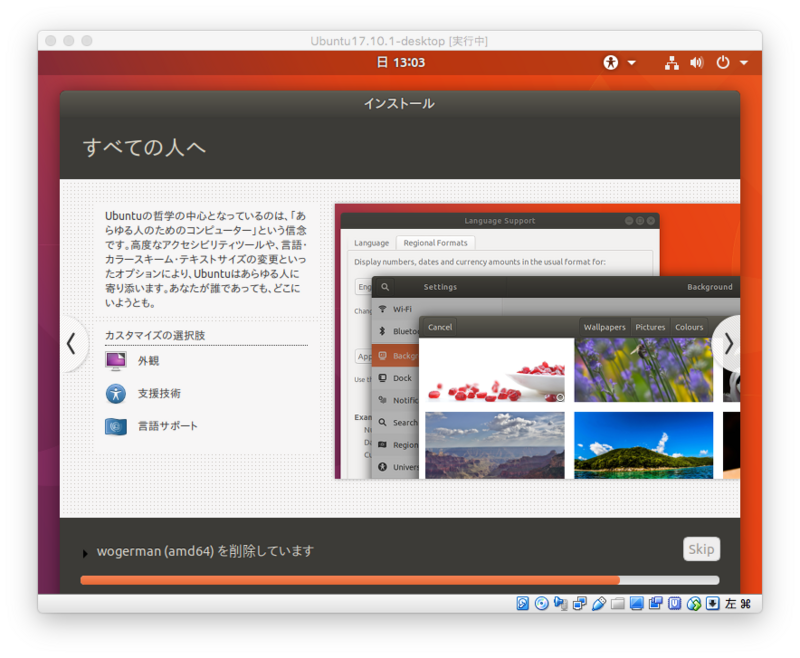Click the hard disk activity indicator icon
The image size is (800, 658).
coord(522,603)
